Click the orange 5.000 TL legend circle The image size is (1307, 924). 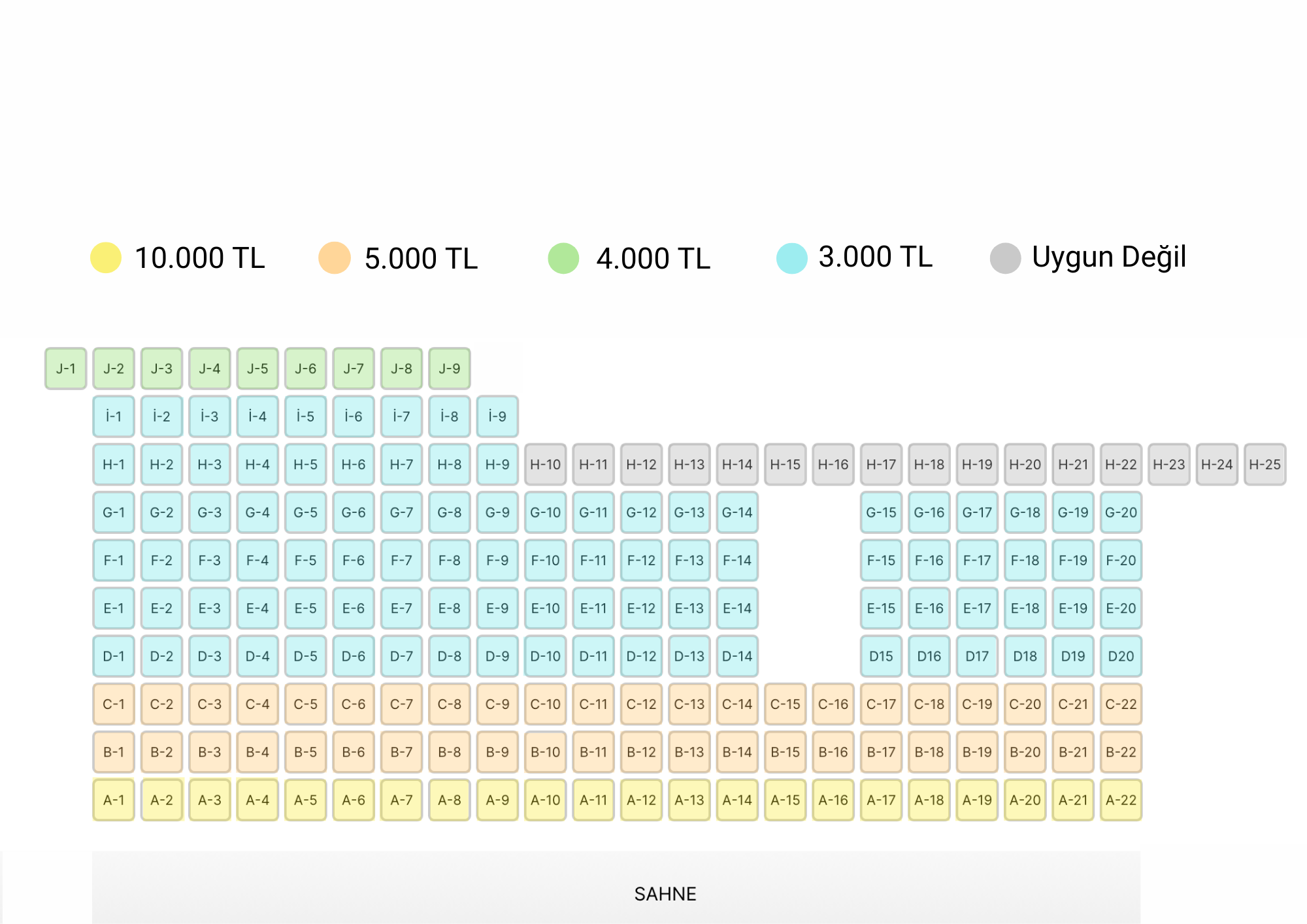[335, 258]
